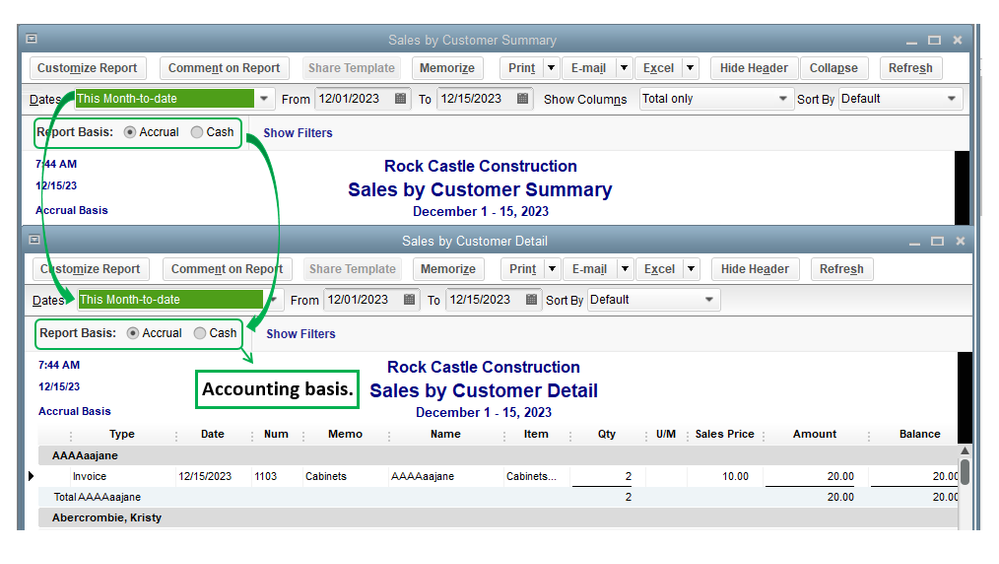Click Print button in Detail window
The image size is (999, 564).
click(x=523, y=269)
